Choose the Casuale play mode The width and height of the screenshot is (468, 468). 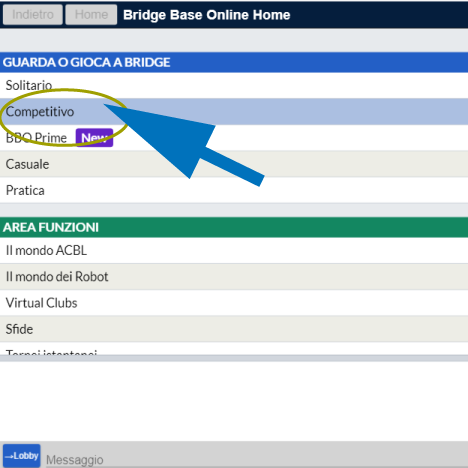(234, 164)
